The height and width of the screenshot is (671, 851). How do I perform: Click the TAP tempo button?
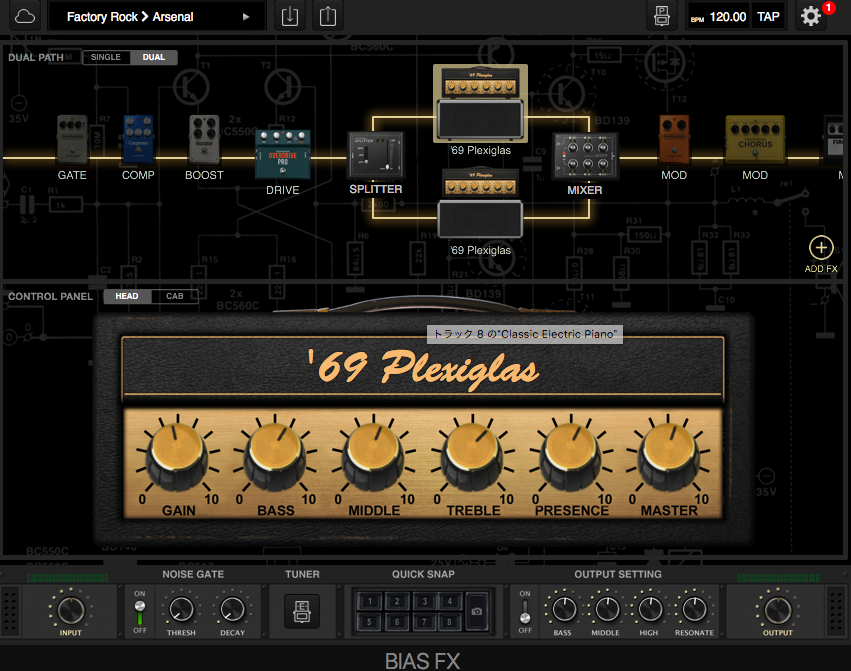click(x=769, y=17)
